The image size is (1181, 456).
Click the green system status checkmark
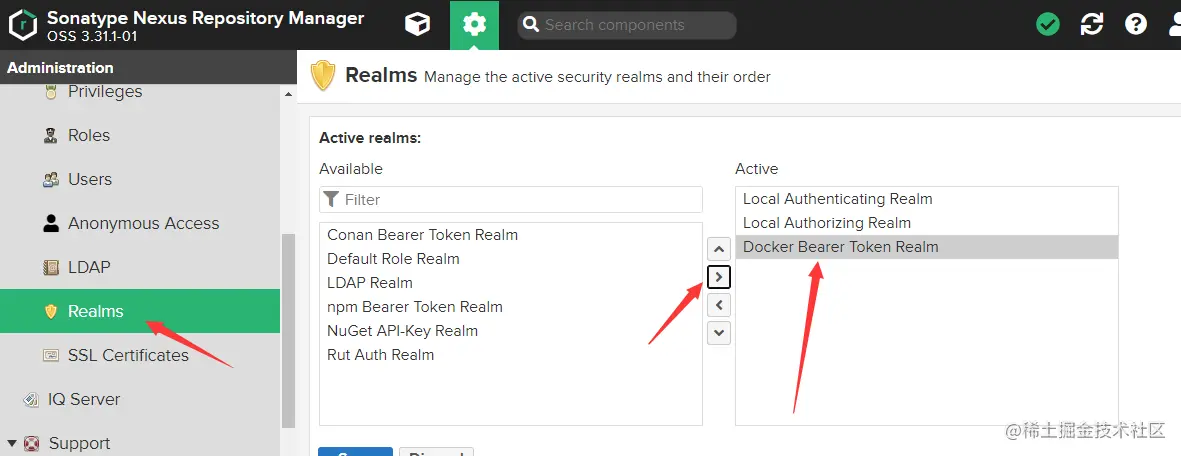coord(1047,25)
